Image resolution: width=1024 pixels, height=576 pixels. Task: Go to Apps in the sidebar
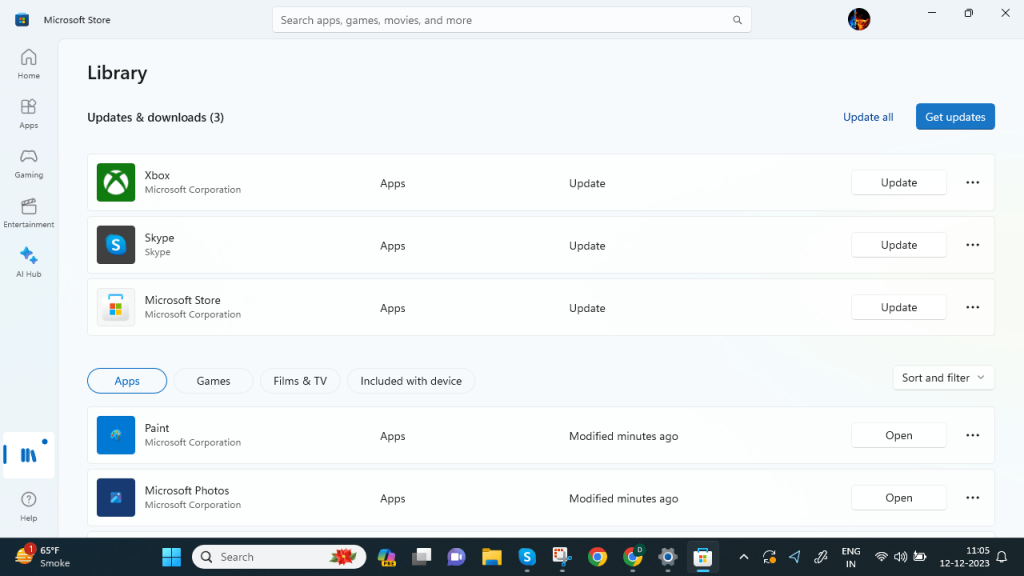29,113
